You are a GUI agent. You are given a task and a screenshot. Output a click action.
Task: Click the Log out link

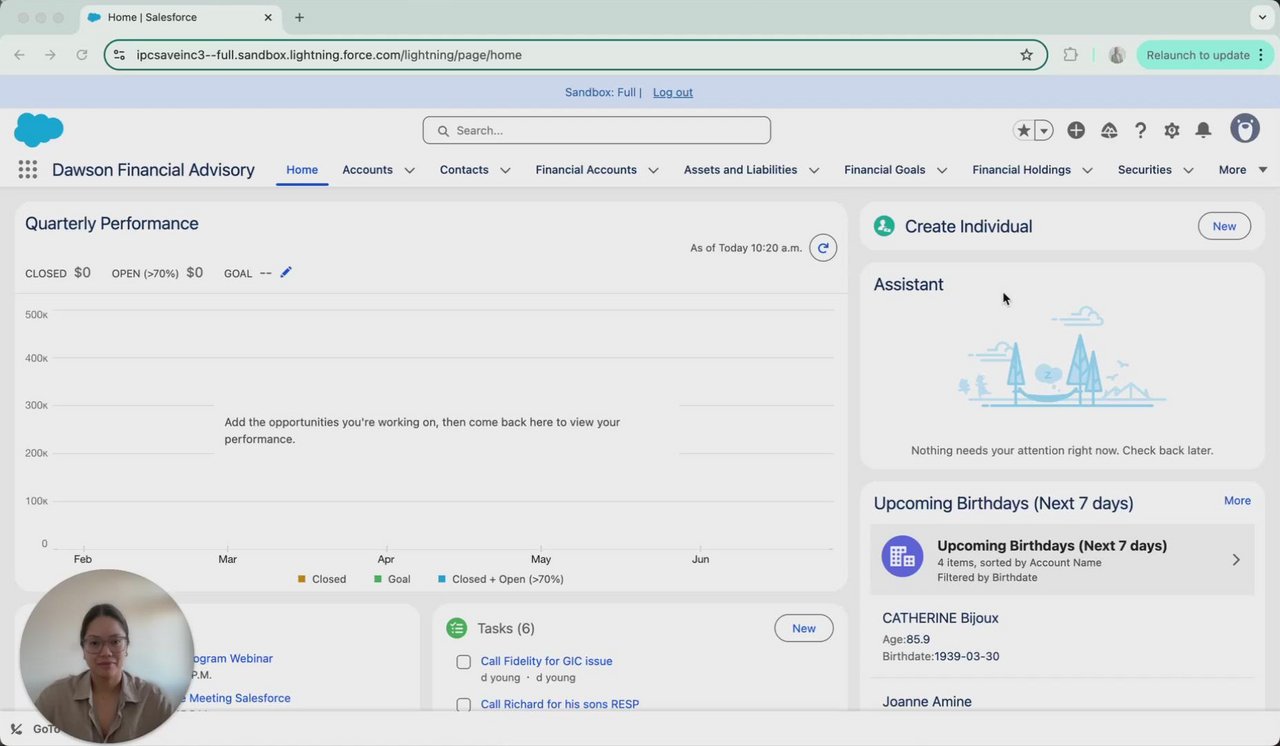673,92
